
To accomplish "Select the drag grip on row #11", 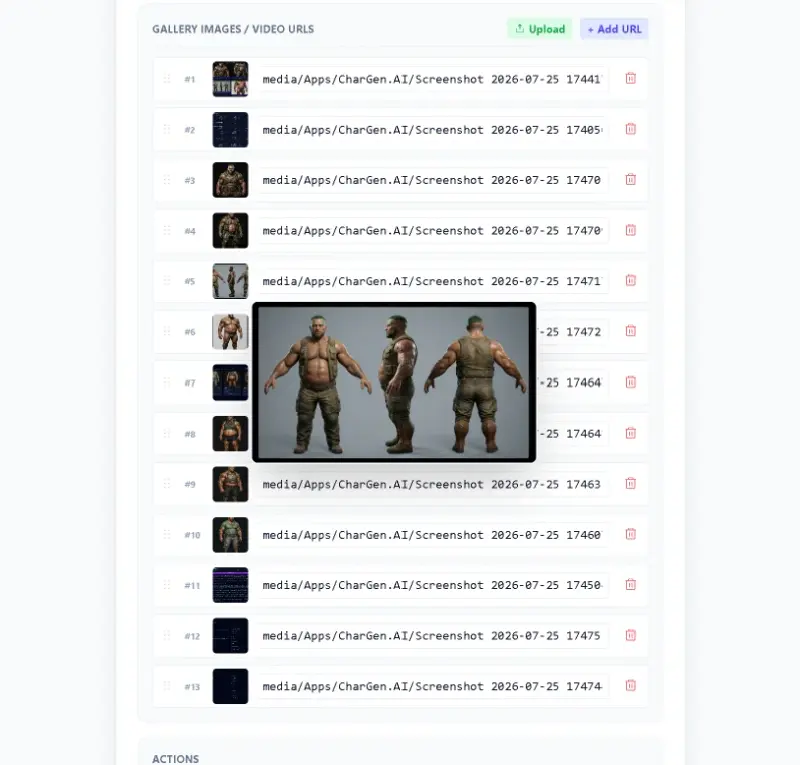I will 167,585.
